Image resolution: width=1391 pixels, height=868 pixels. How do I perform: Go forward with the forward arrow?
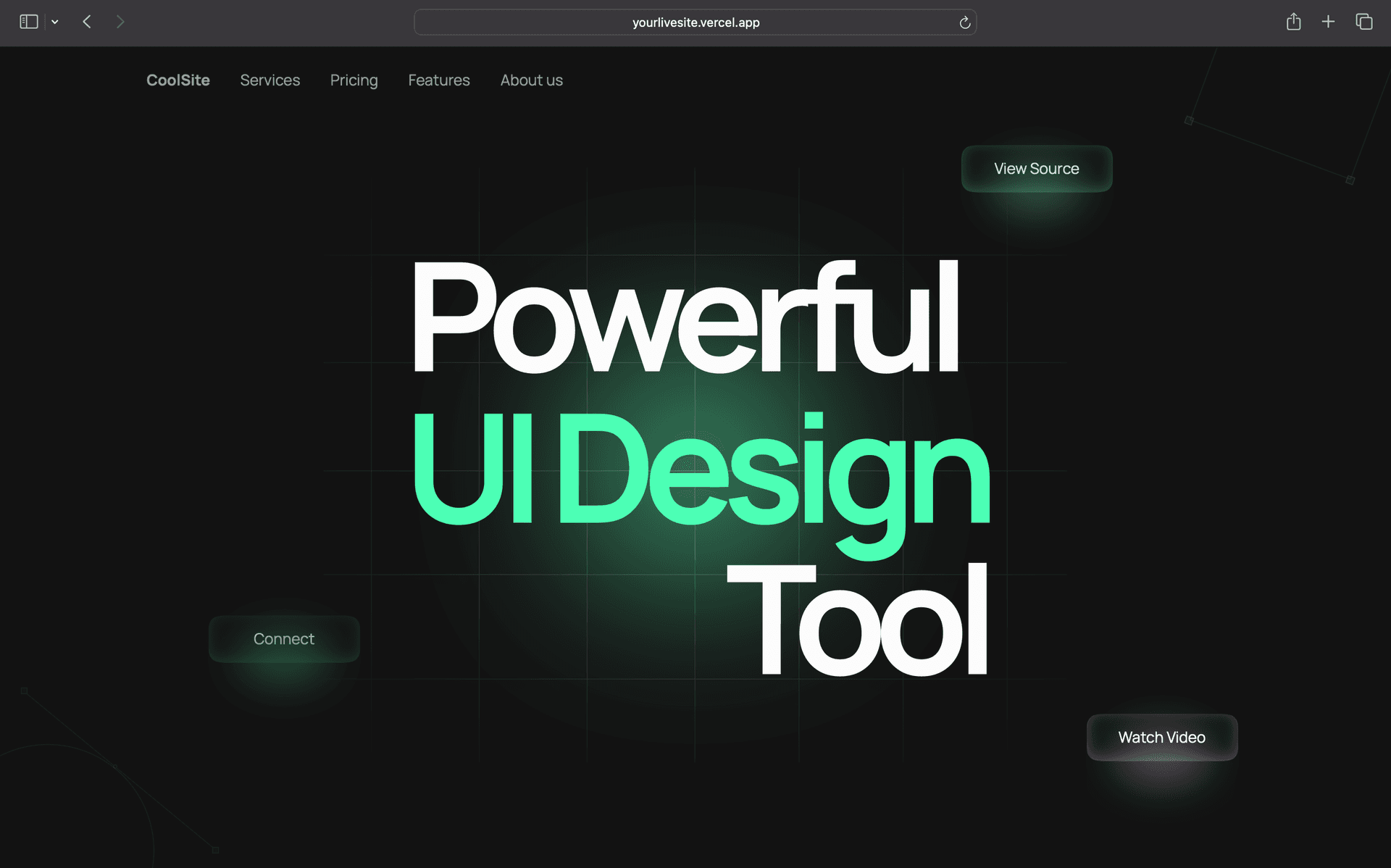point(120,22)
